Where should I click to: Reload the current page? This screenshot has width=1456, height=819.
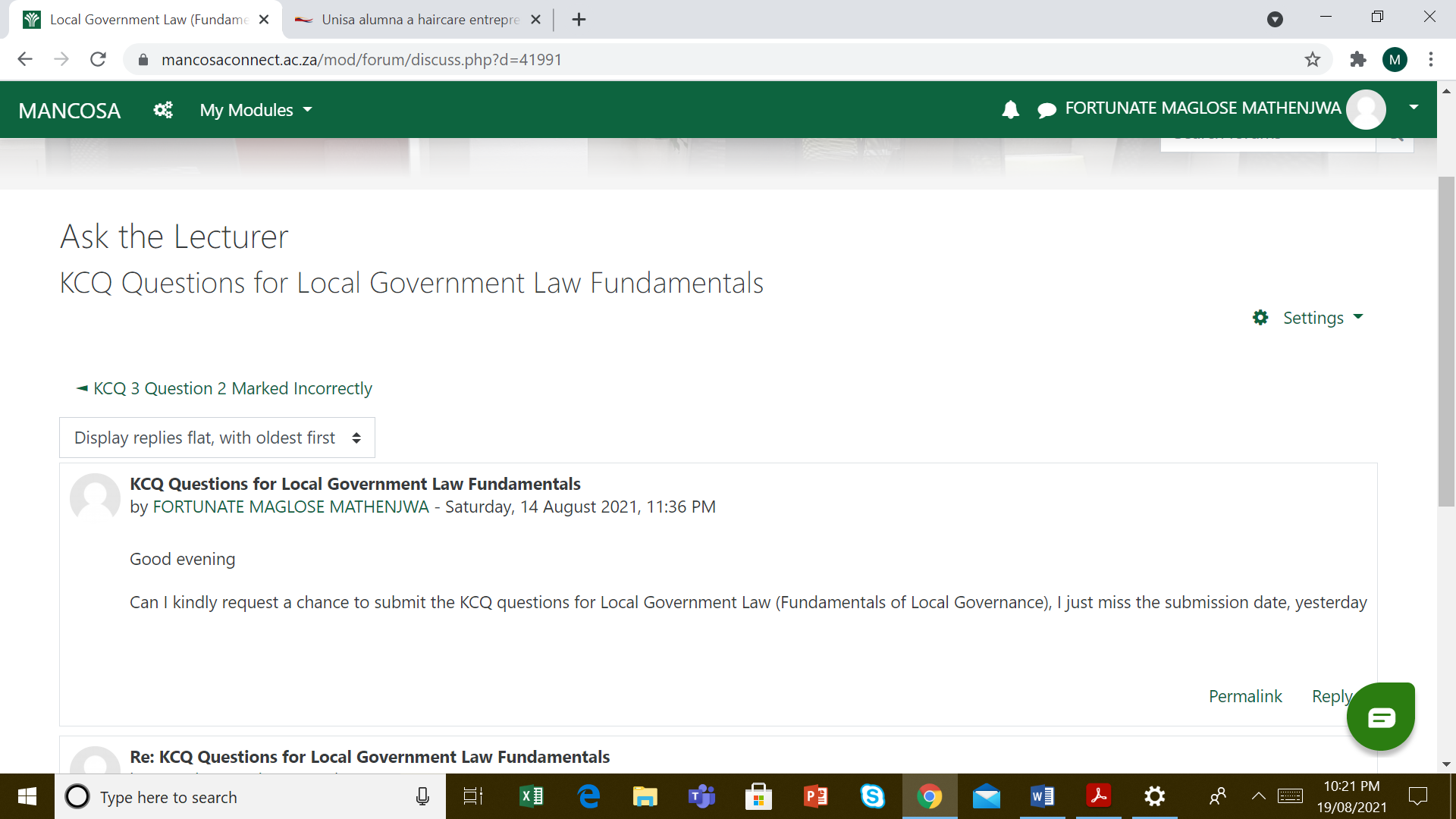(x=98, y=59)
